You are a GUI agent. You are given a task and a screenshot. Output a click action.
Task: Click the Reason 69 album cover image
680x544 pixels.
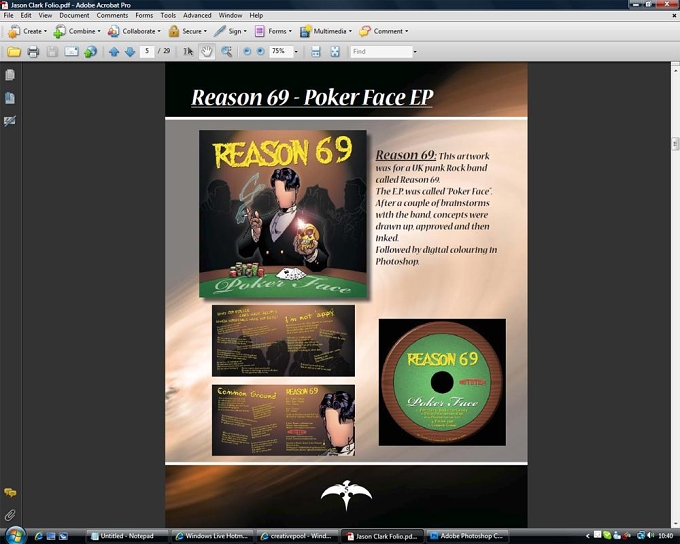[x=283, y=214]
